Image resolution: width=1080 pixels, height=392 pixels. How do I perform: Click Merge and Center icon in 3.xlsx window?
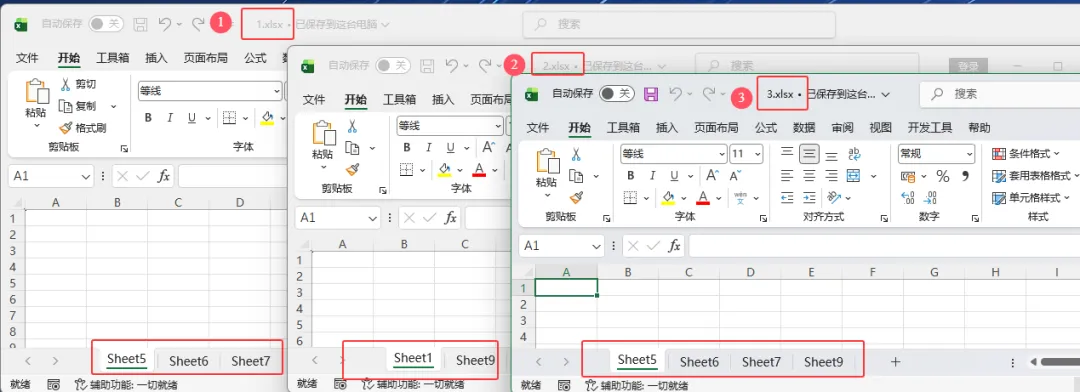[x=853, y=176]
